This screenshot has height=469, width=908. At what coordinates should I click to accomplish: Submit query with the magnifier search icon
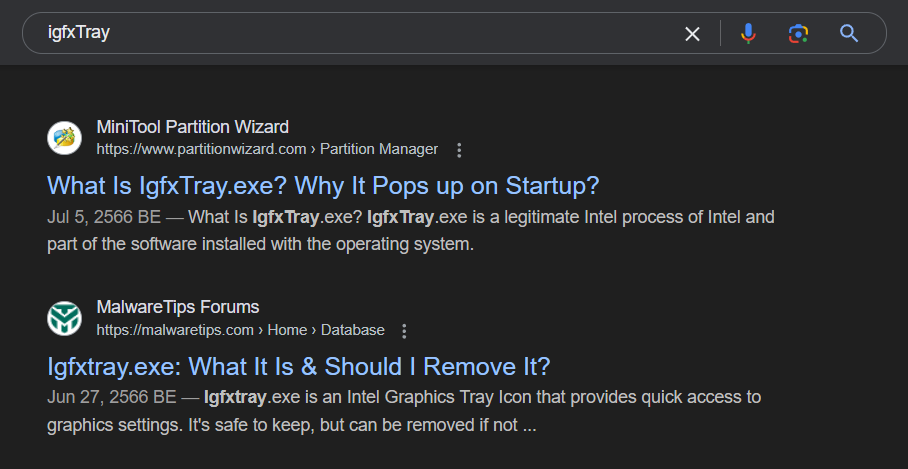pyautogui.click(x=849, y=34)
